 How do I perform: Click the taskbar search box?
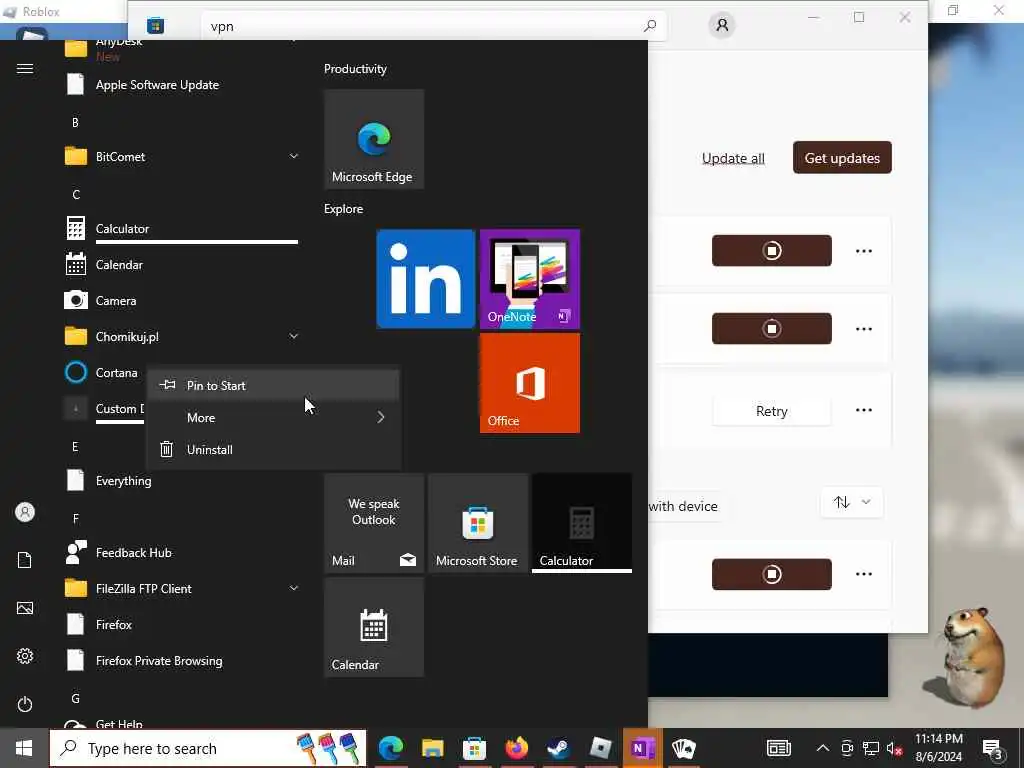(208, 748)
